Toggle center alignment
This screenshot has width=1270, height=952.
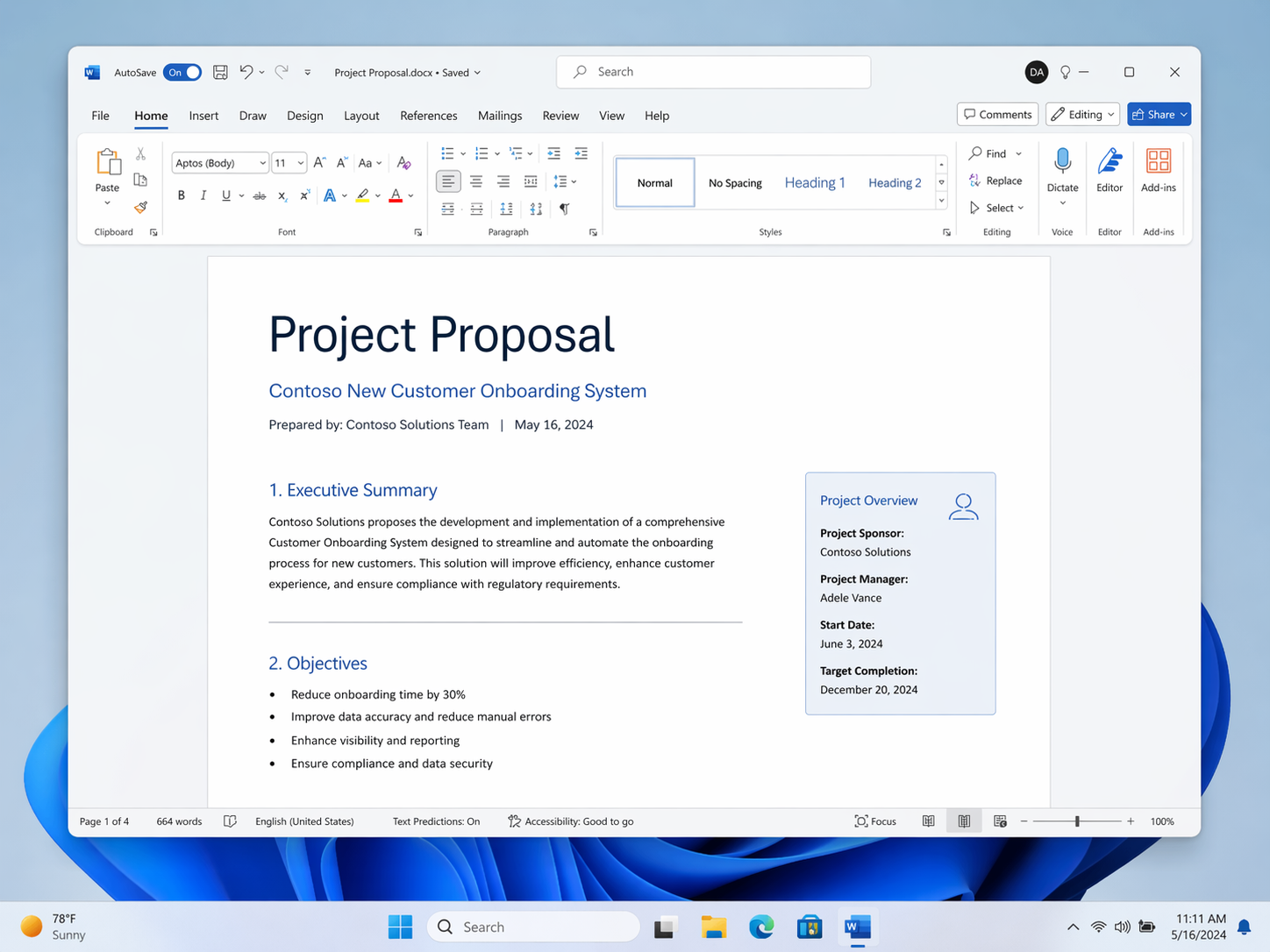coord(476,181)
